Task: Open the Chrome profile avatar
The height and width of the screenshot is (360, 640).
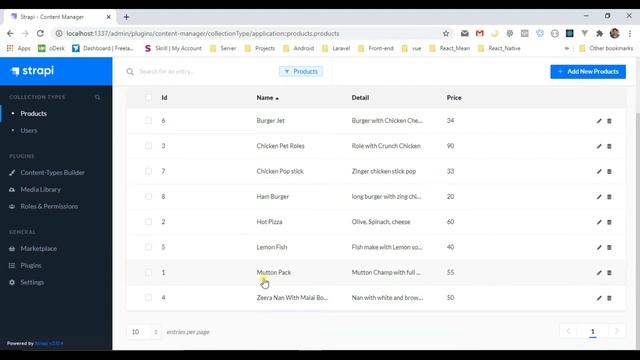Action: tap(614, 33)
